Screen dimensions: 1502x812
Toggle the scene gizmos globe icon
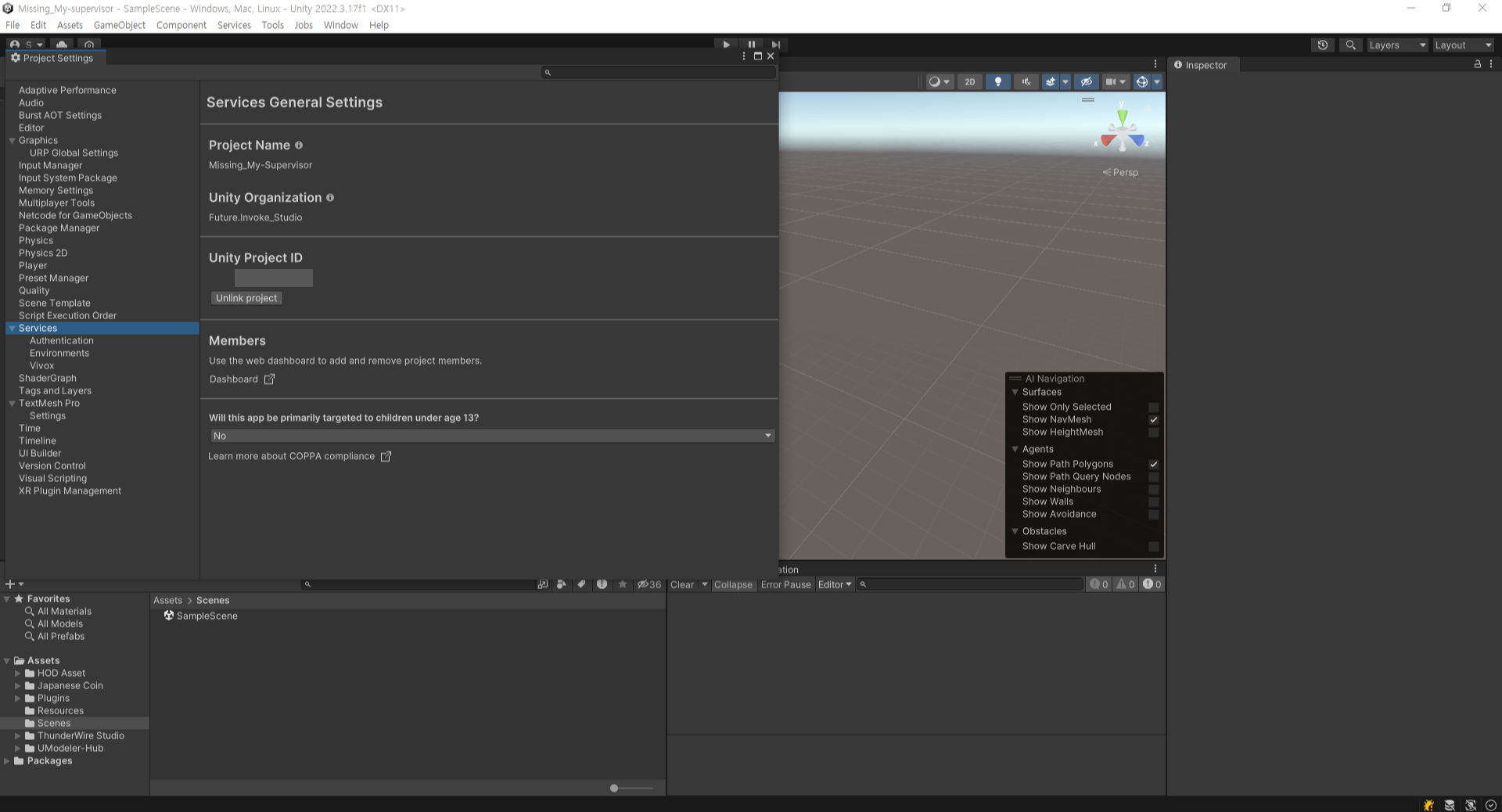pos(1142,81)
